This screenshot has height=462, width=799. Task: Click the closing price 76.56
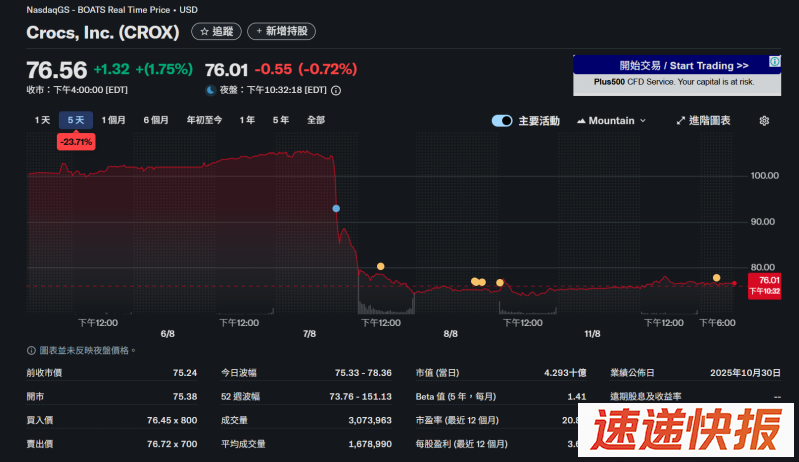pyautogui.click(x=57, y=70)
